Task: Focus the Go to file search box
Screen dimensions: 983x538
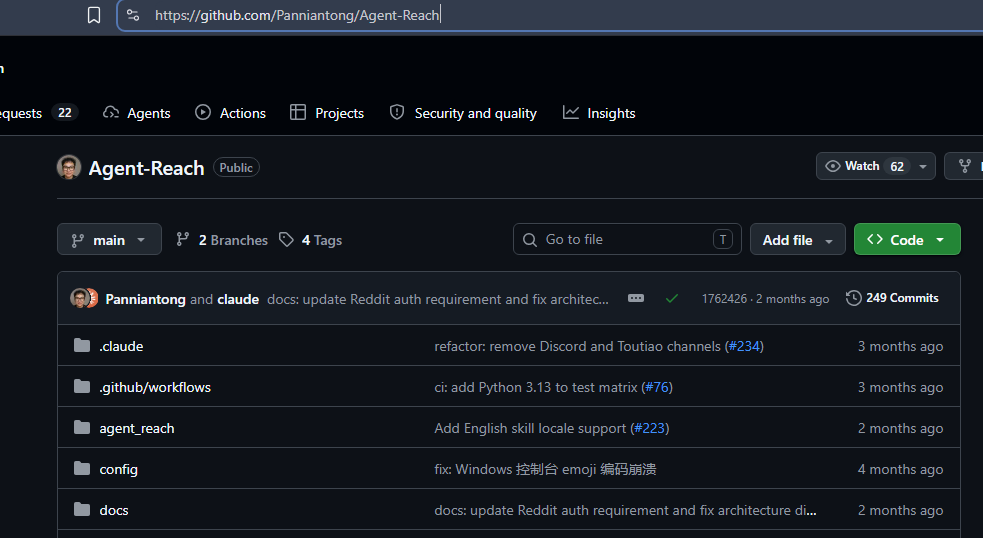Action: 627,240
